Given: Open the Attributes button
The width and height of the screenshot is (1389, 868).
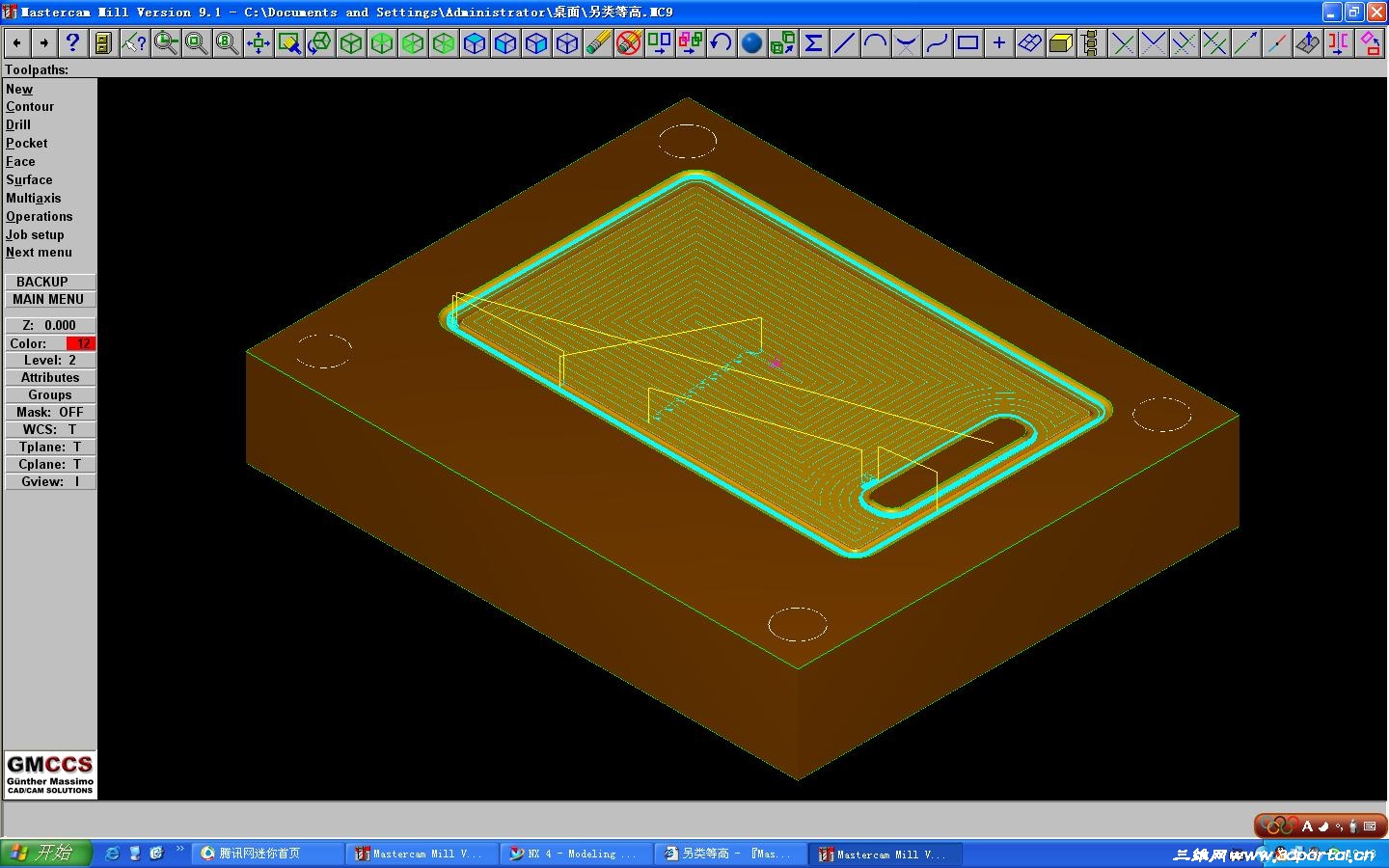Looking at the screenshot, I should pos(50,377).
